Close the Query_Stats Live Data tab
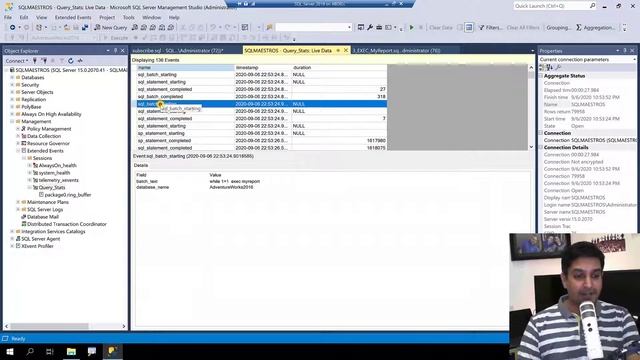 pyautogui.click(x=346, y=50)
